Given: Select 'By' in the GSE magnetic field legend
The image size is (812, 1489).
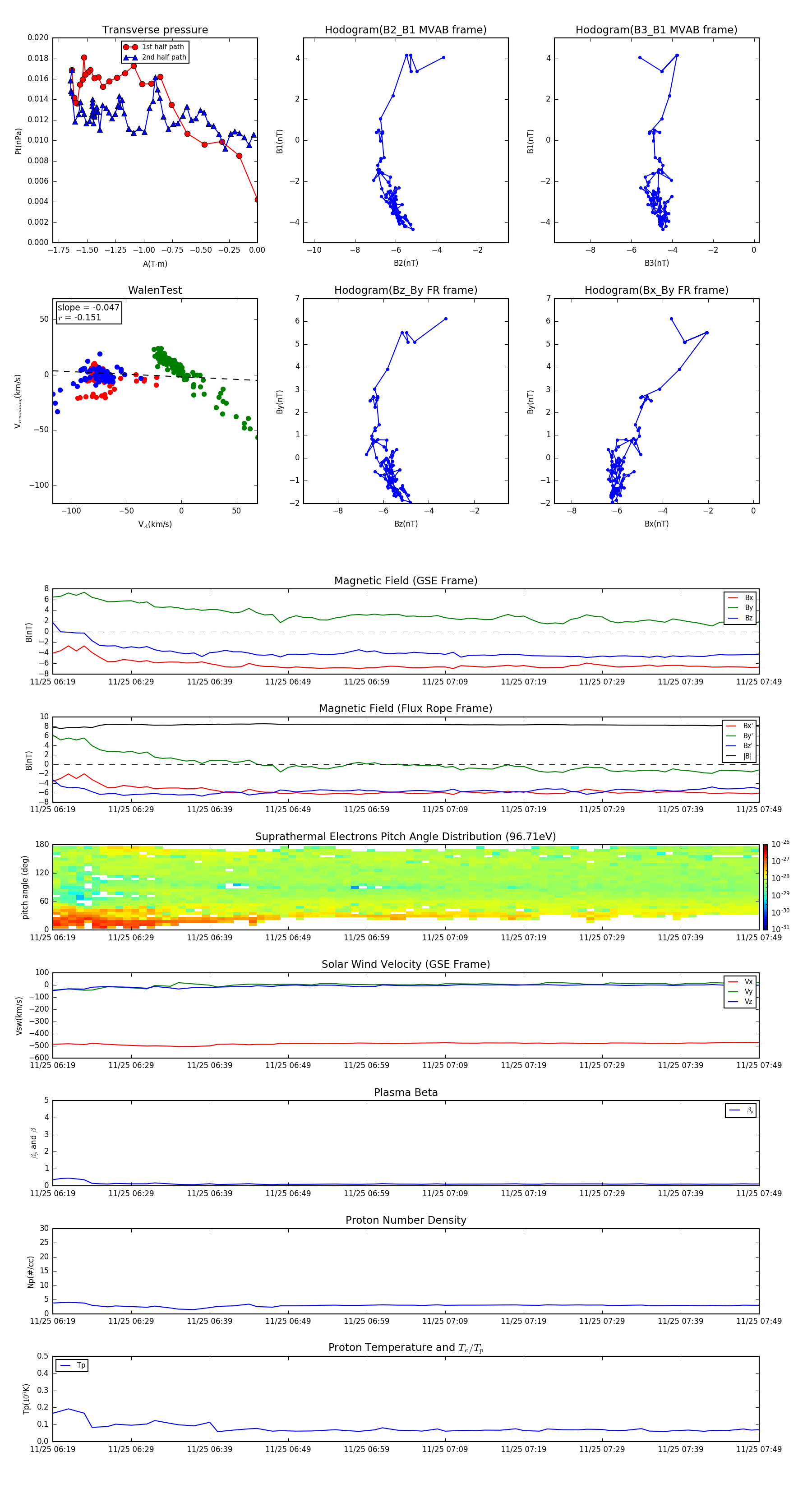Looking at the screenshot, I should click(x=741, y=607).
